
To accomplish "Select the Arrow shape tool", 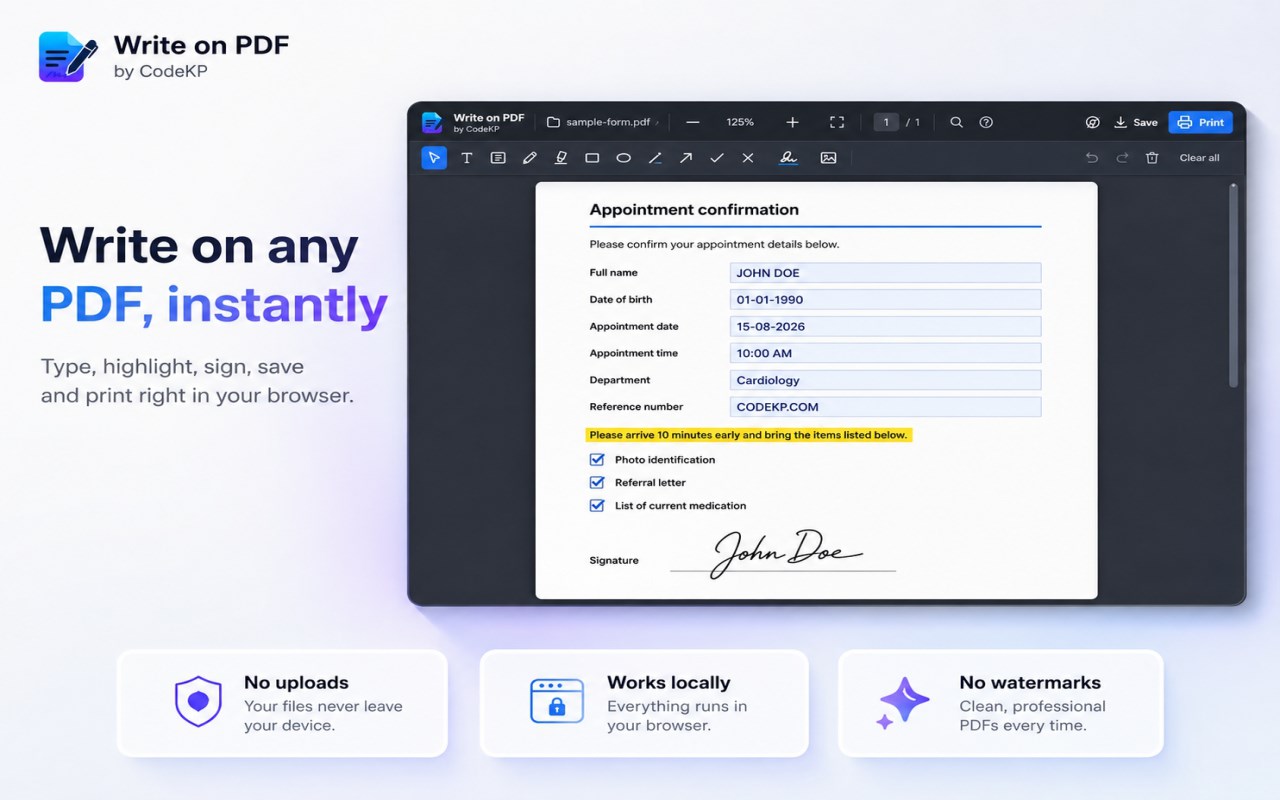I will pos(686,158).
